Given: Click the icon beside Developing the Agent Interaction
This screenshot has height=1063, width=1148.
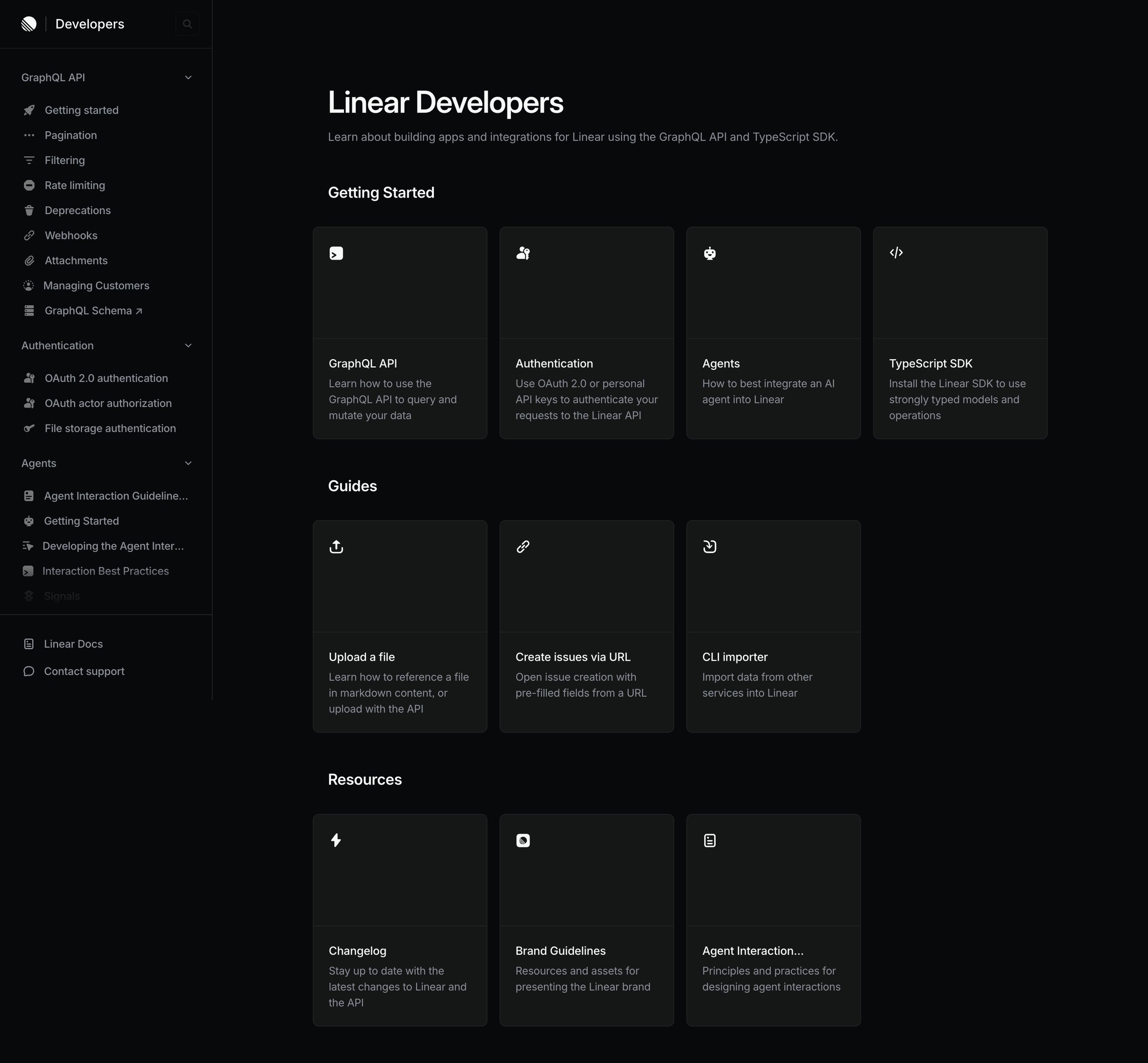Looking at the screenshot, I should tap(28, 546).
